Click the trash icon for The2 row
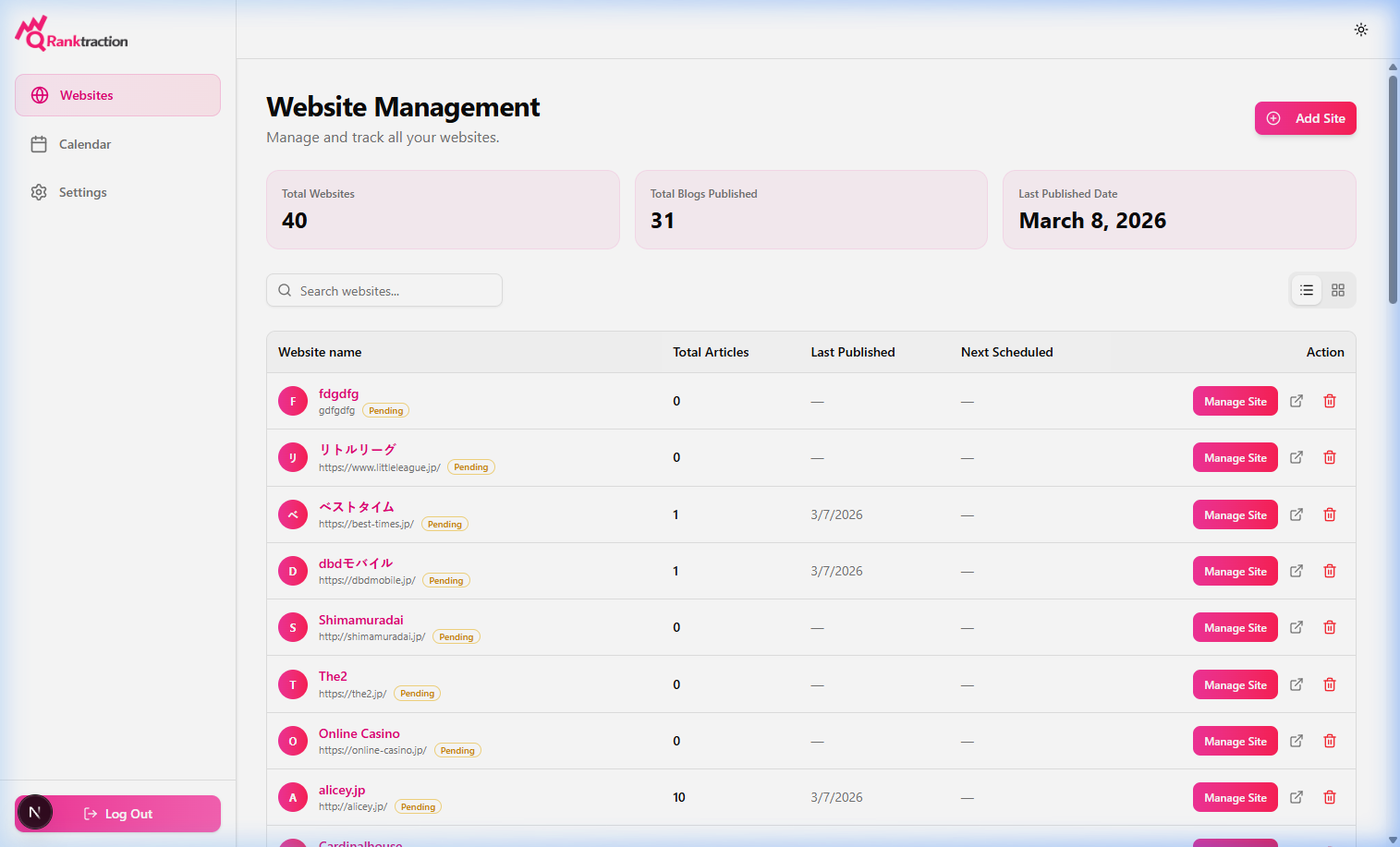 point(1330,684)
